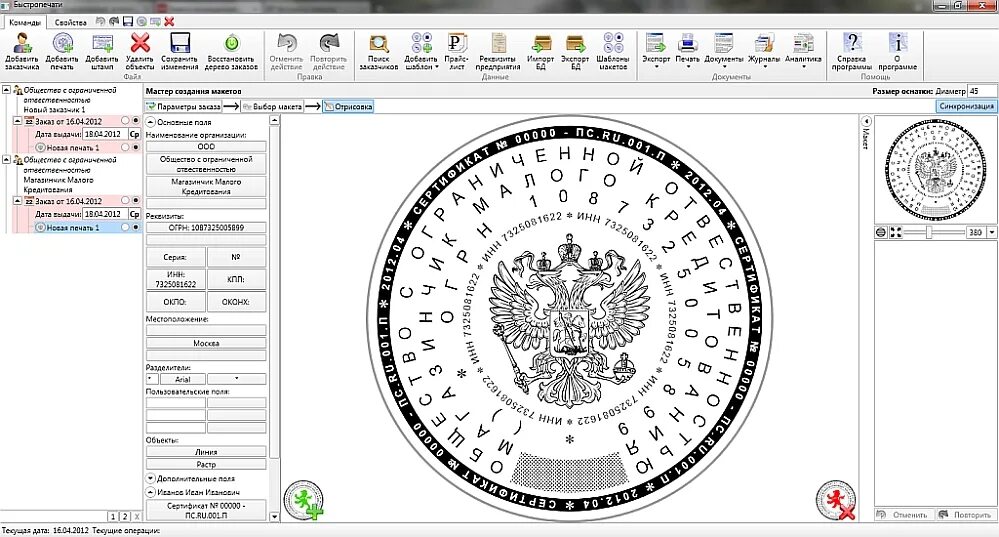Collapse Магазинчик Малого Кредитования customer tree node
This screenshot has height=537, width=999.
pos(6,160)
